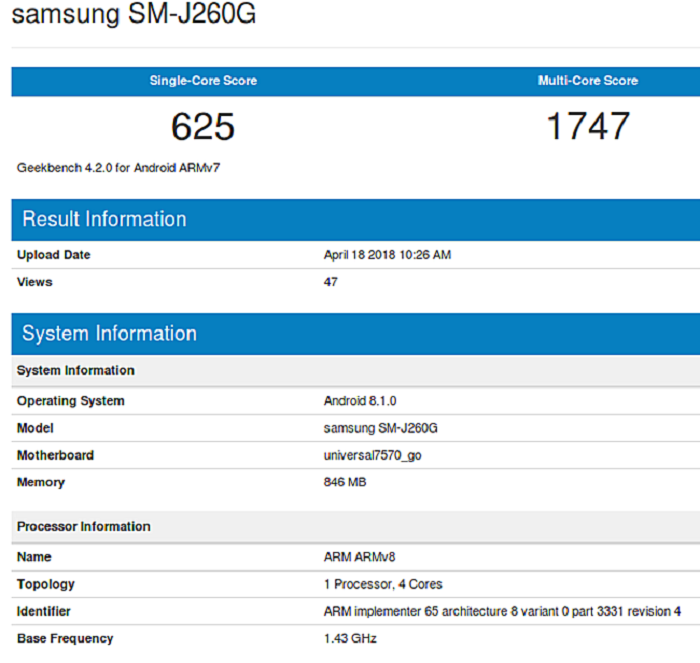Click the Operating System label
Image resolution: width=700 pixels, height=663 pixels.
pyautogui.click(x=71, y=401)
